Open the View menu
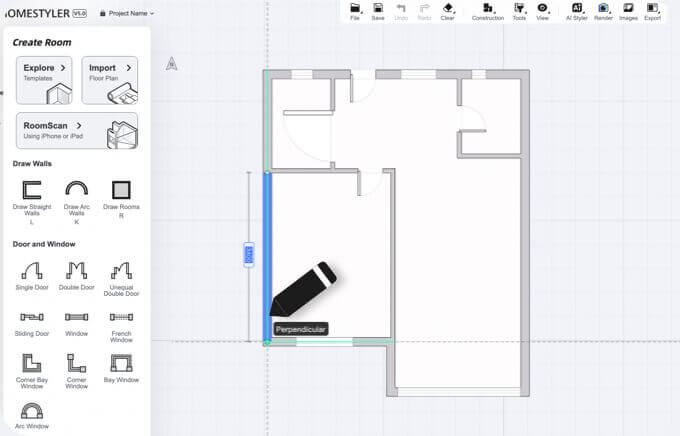Image resolution: width=680 pixels, height=436 pixels. coord(542,11)
